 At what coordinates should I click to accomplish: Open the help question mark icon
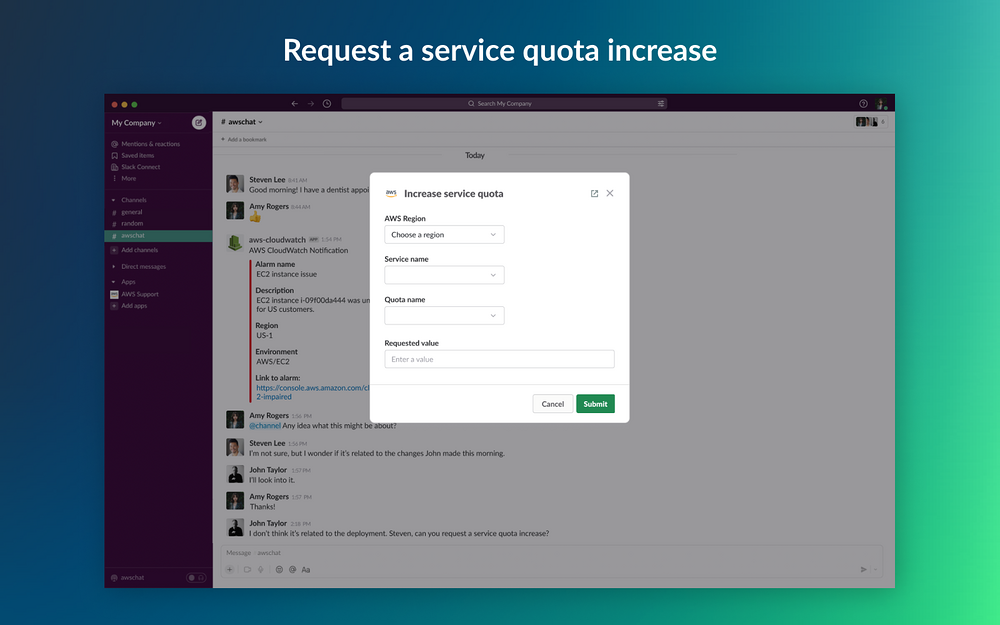click(863, 103)
